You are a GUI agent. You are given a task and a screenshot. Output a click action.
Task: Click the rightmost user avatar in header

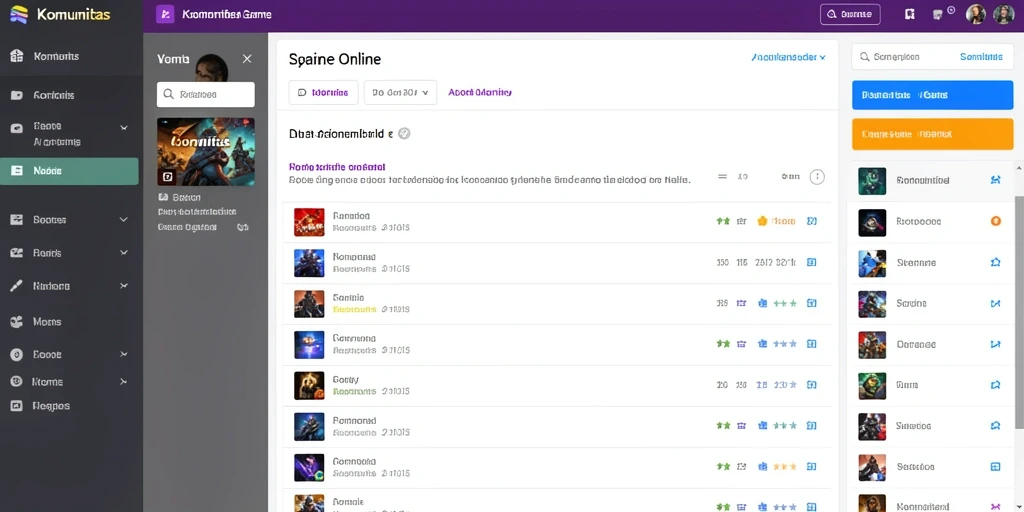point(1003,14)
